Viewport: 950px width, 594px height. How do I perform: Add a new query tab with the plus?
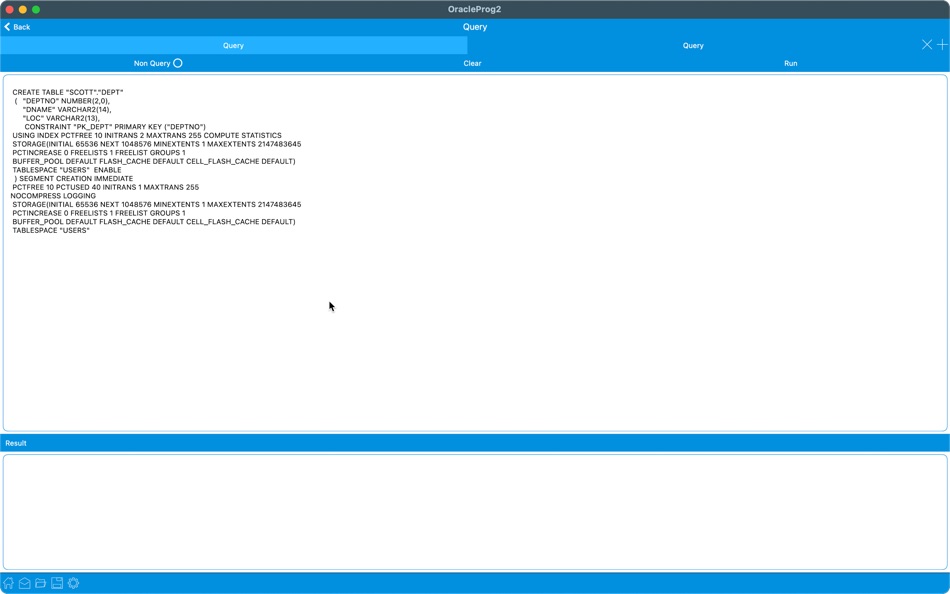[x=942, y=44]
